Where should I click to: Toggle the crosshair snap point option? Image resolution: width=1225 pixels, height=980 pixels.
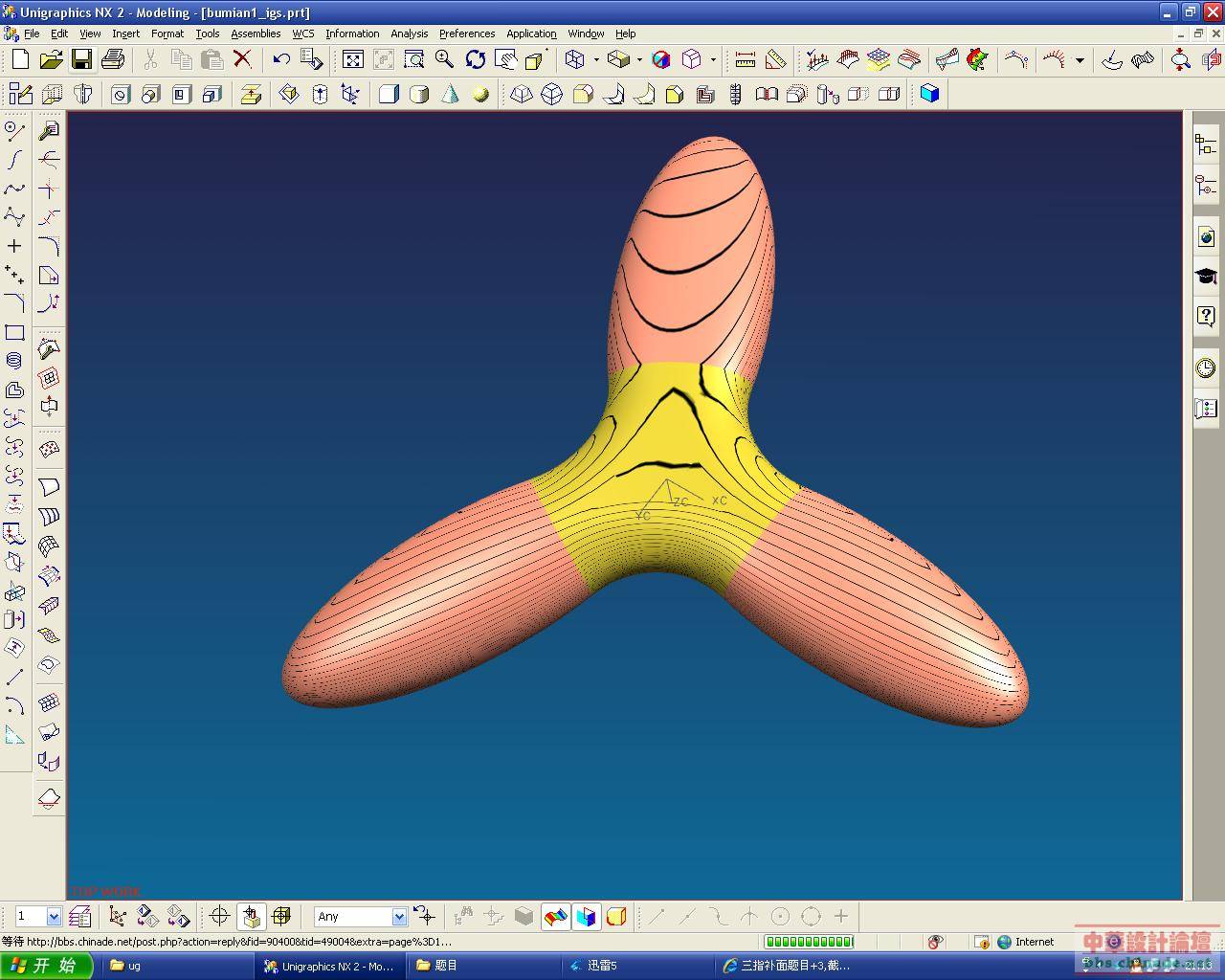(219, 917)
